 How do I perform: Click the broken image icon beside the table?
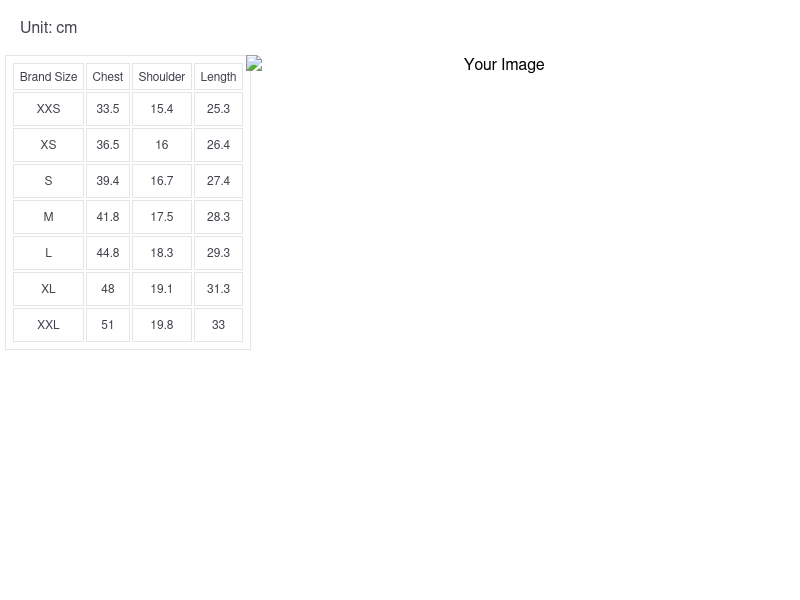coord(254,63)
